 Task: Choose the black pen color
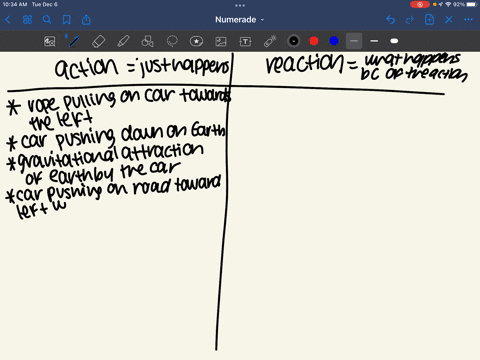tap(294, 41)
